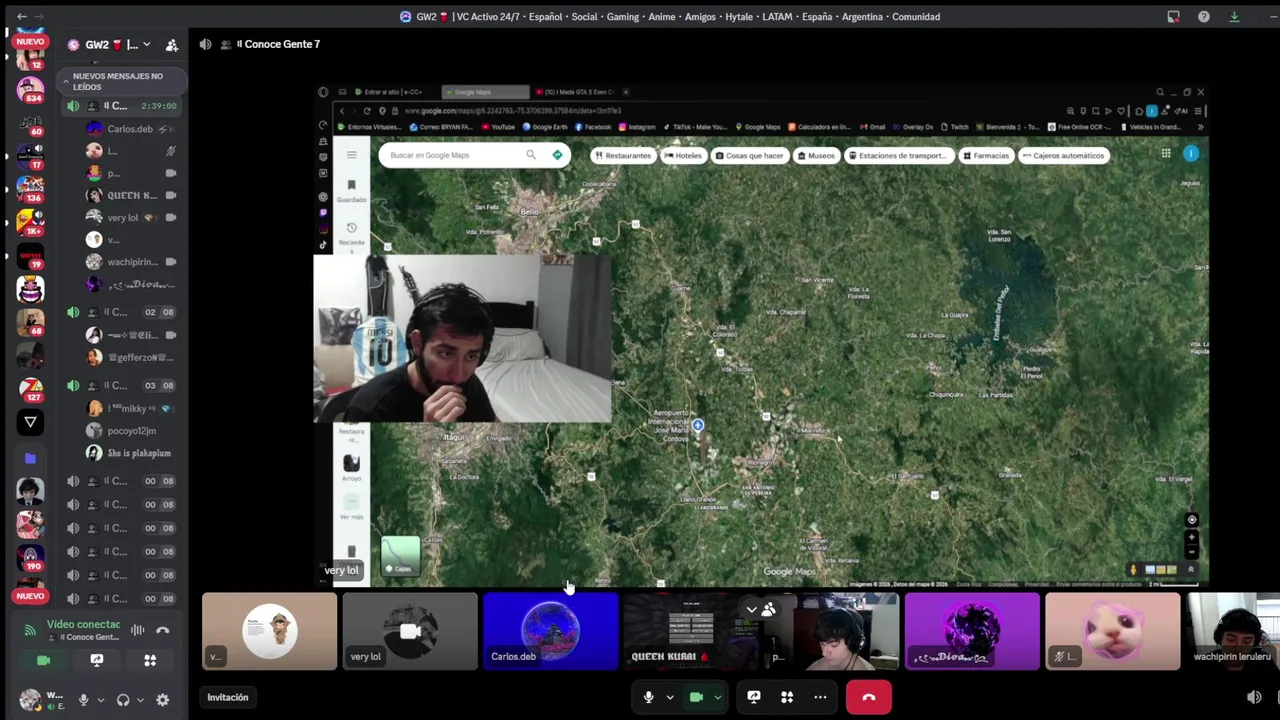Click Nuevos mensajes no leídos banner
Screen dimensions: 1280x720
coord(123,81)
